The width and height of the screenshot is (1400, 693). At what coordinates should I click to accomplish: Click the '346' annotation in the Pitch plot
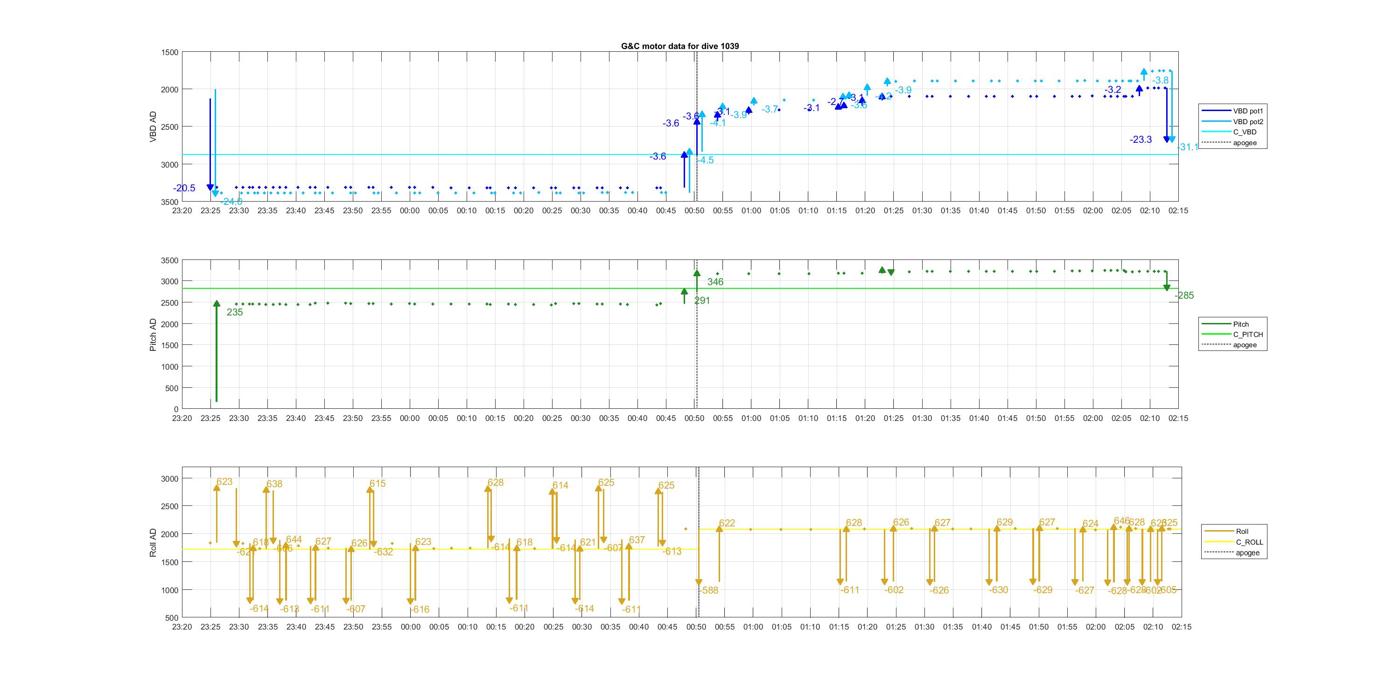(x=715, y=282)
